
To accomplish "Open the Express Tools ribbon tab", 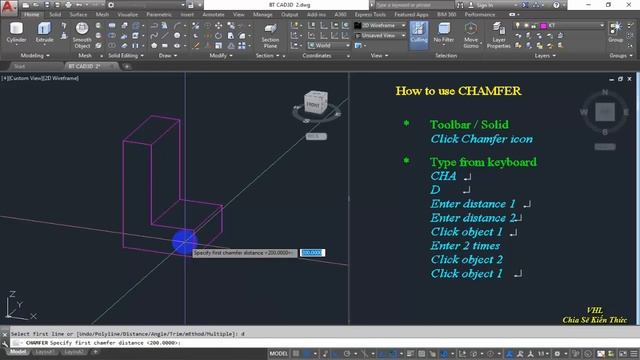I will pos(370,15).
